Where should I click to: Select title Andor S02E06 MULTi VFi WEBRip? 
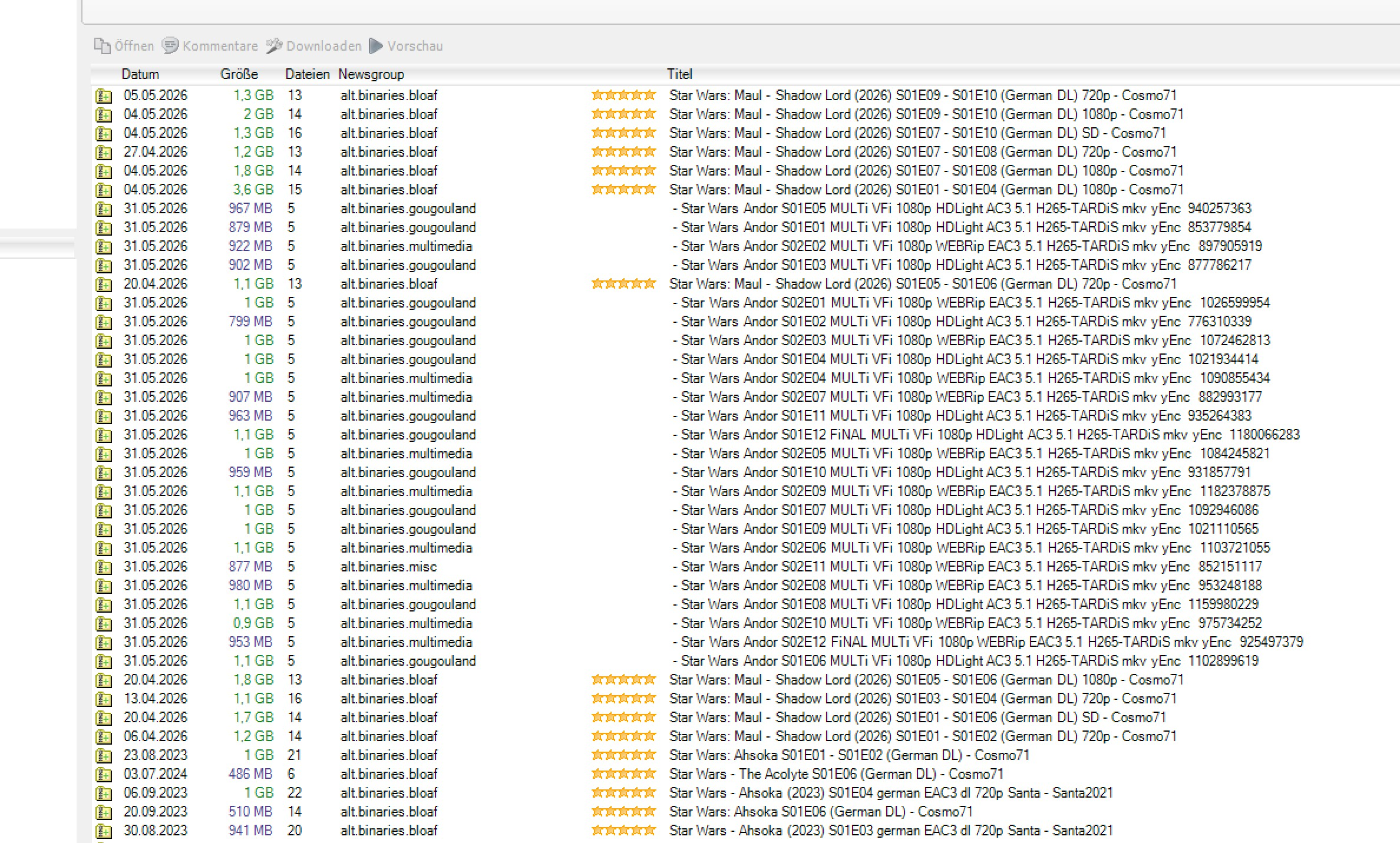(x=972, y=548)
